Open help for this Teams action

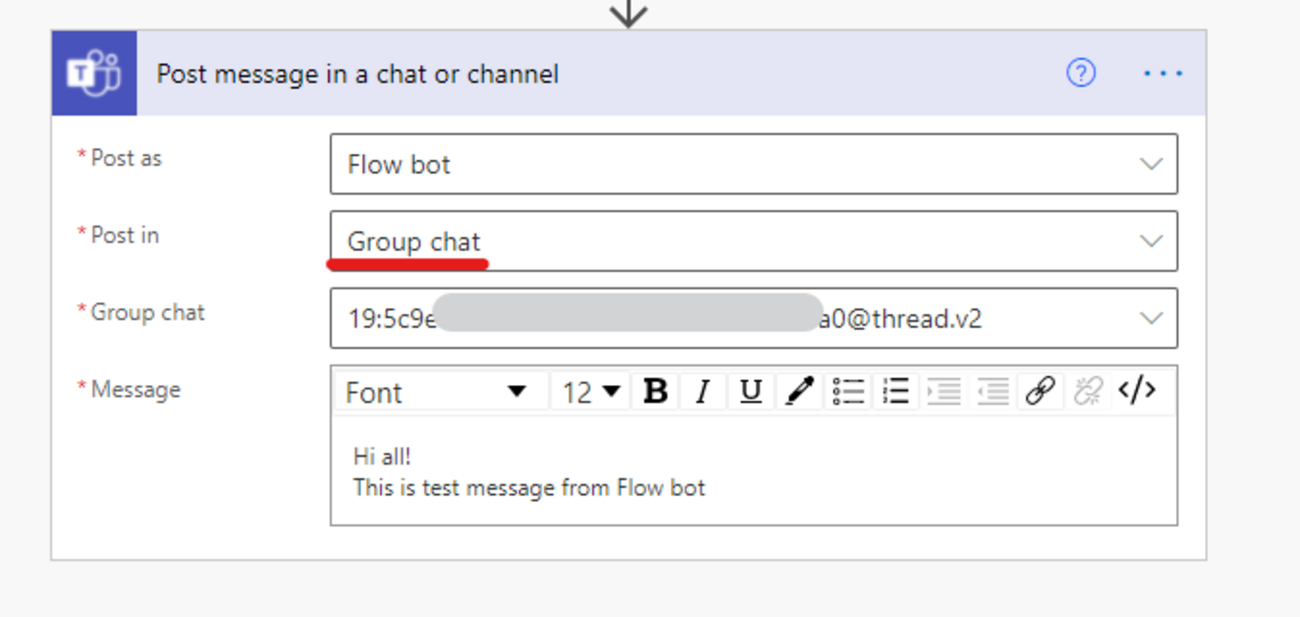1081,73
